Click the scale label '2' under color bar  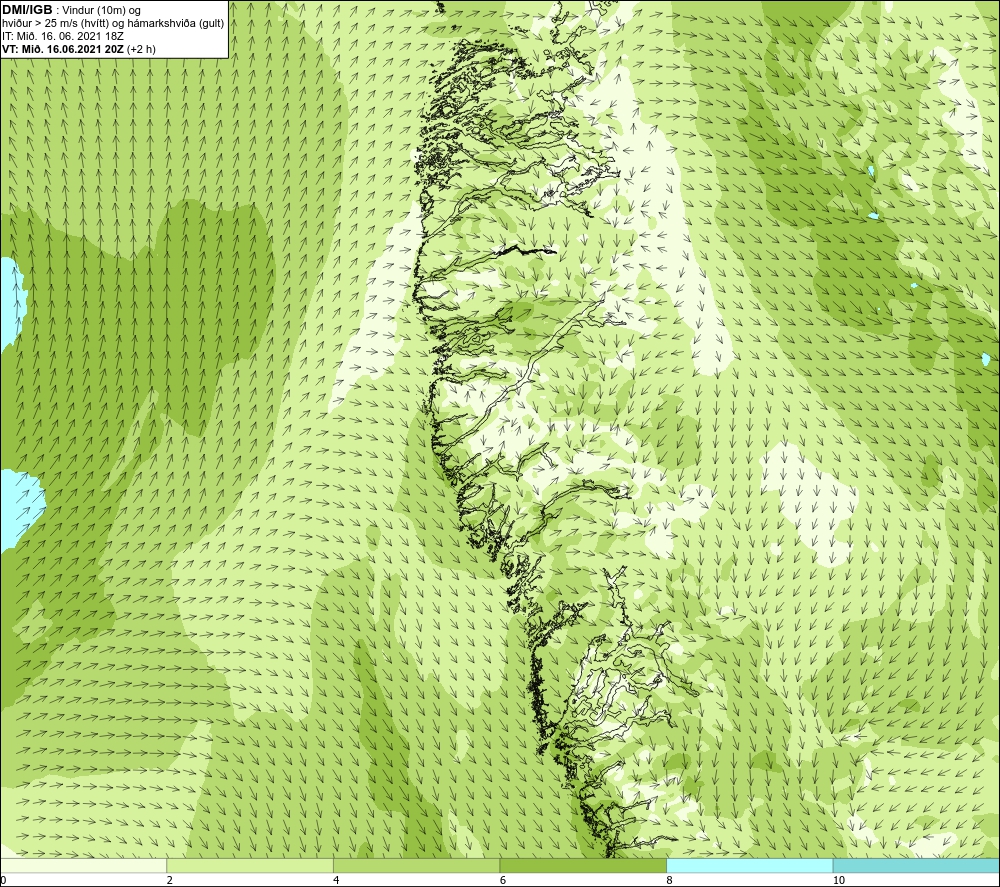tap(170, 880)
